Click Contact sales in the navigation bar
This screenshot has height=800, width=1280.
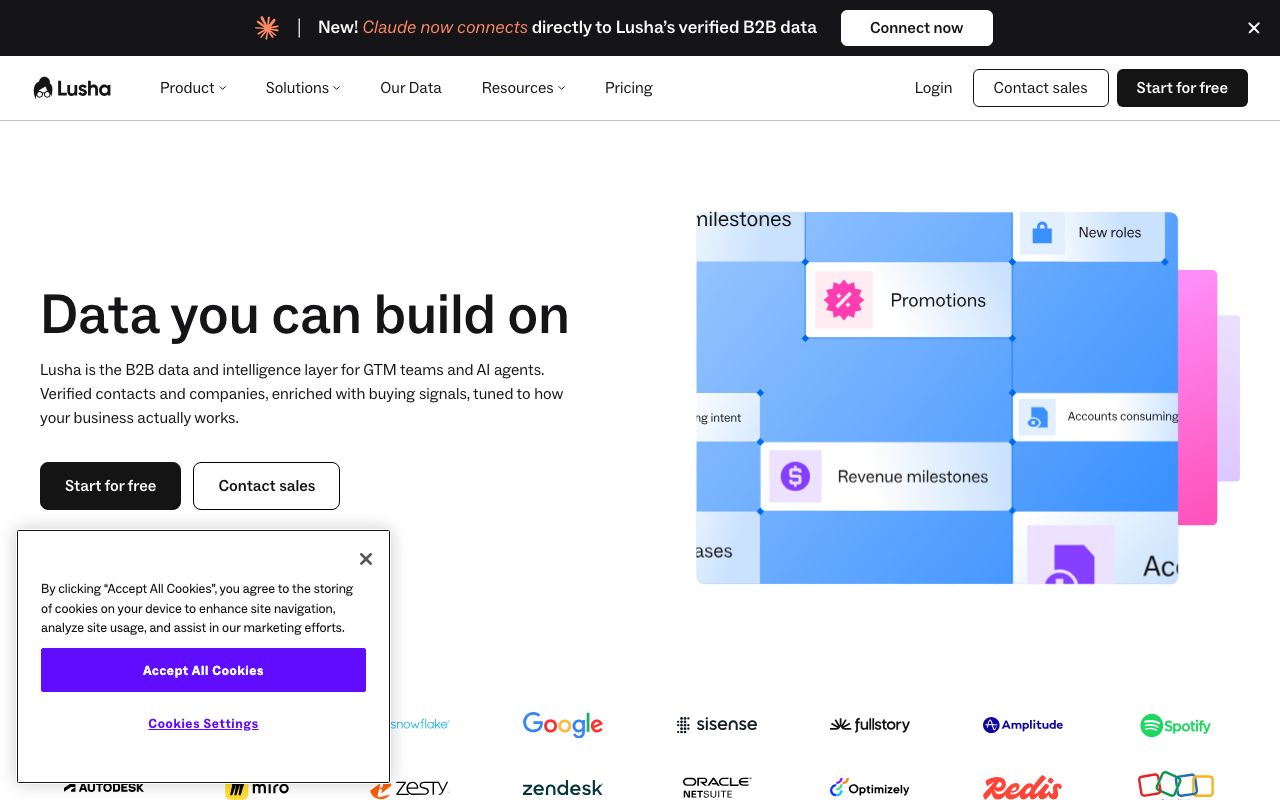click(x=1041, y=88)
